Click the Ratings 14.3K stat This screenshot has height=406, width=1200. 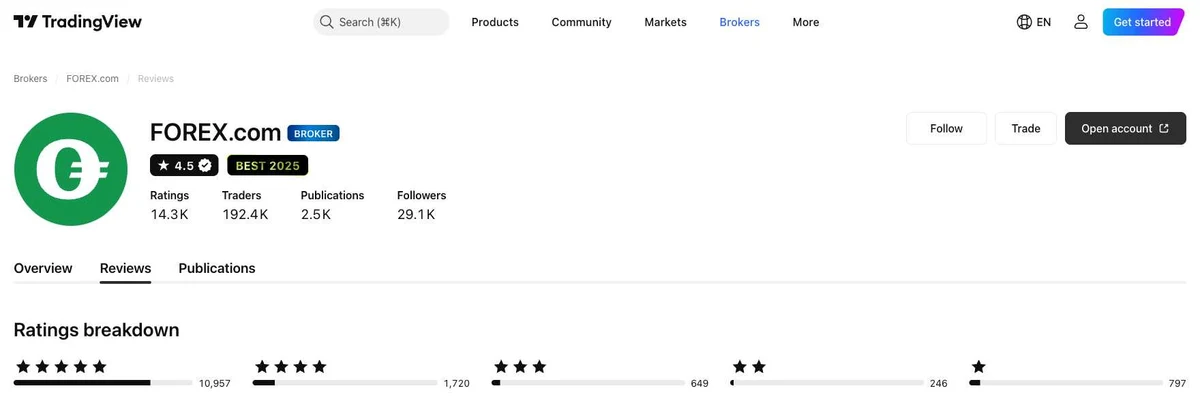pos(169,205)
